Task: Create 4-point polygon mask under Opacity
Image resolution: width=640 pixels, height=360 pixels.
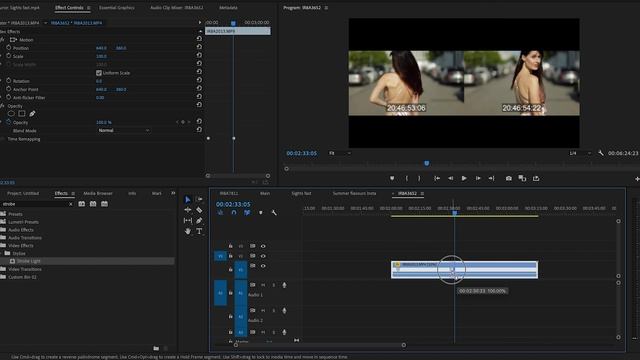Action: pyautogui.click(x=22, y=114)
